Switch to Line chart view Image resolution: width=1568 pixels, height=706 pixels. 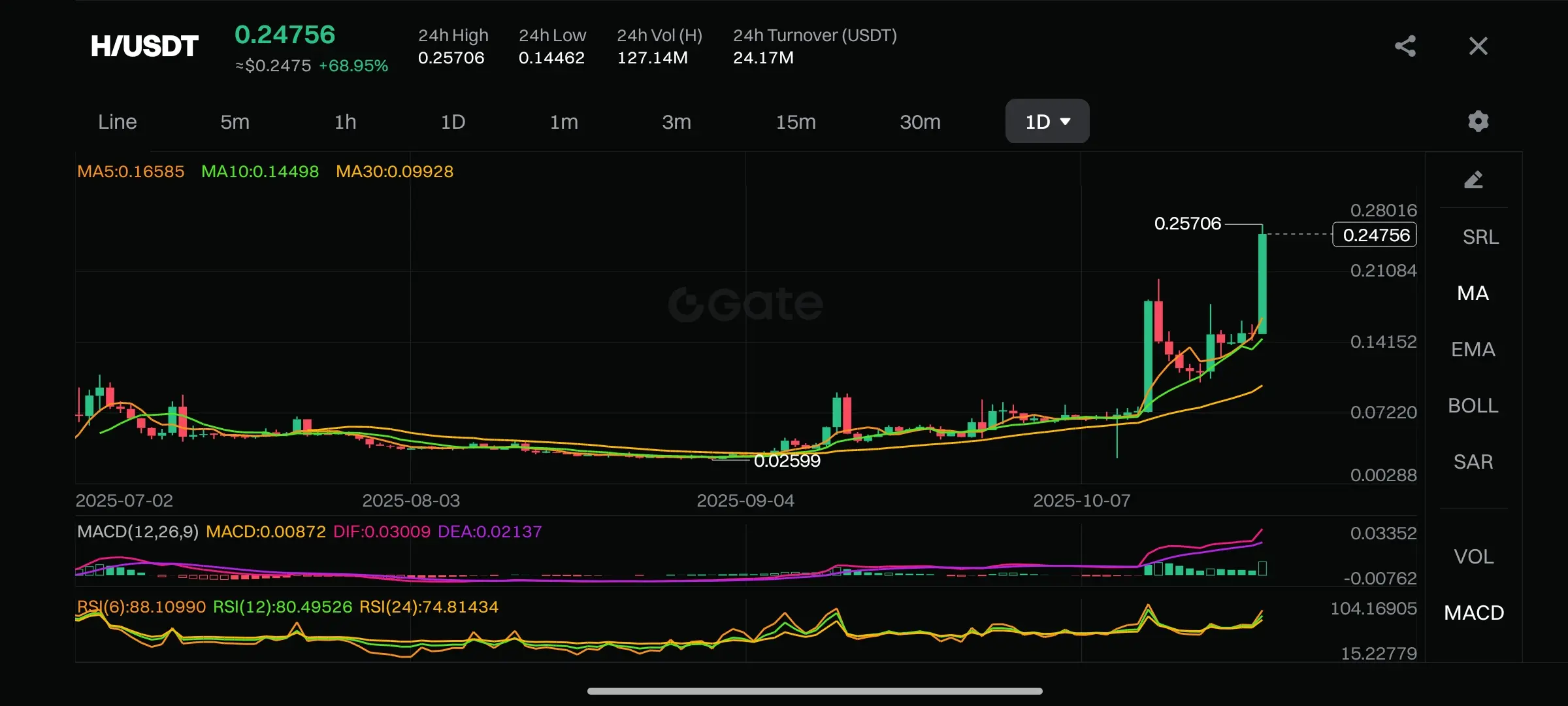pyautogui.click(x=118, y=122)
